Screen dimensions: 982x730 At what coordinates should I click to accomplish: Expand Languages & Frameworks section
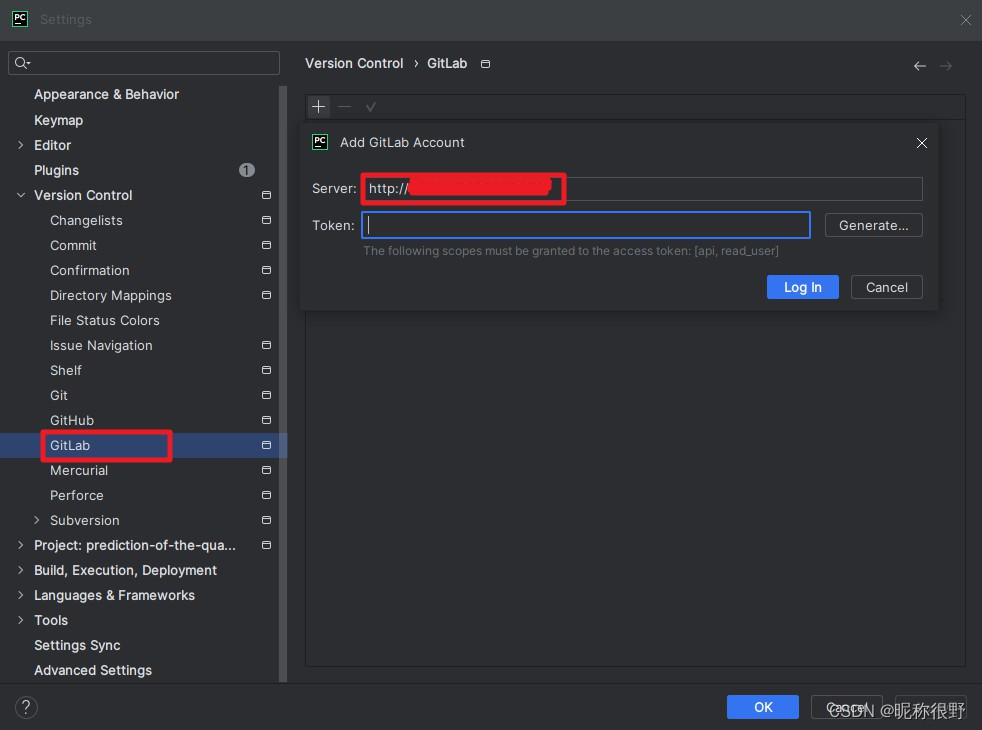21,595
